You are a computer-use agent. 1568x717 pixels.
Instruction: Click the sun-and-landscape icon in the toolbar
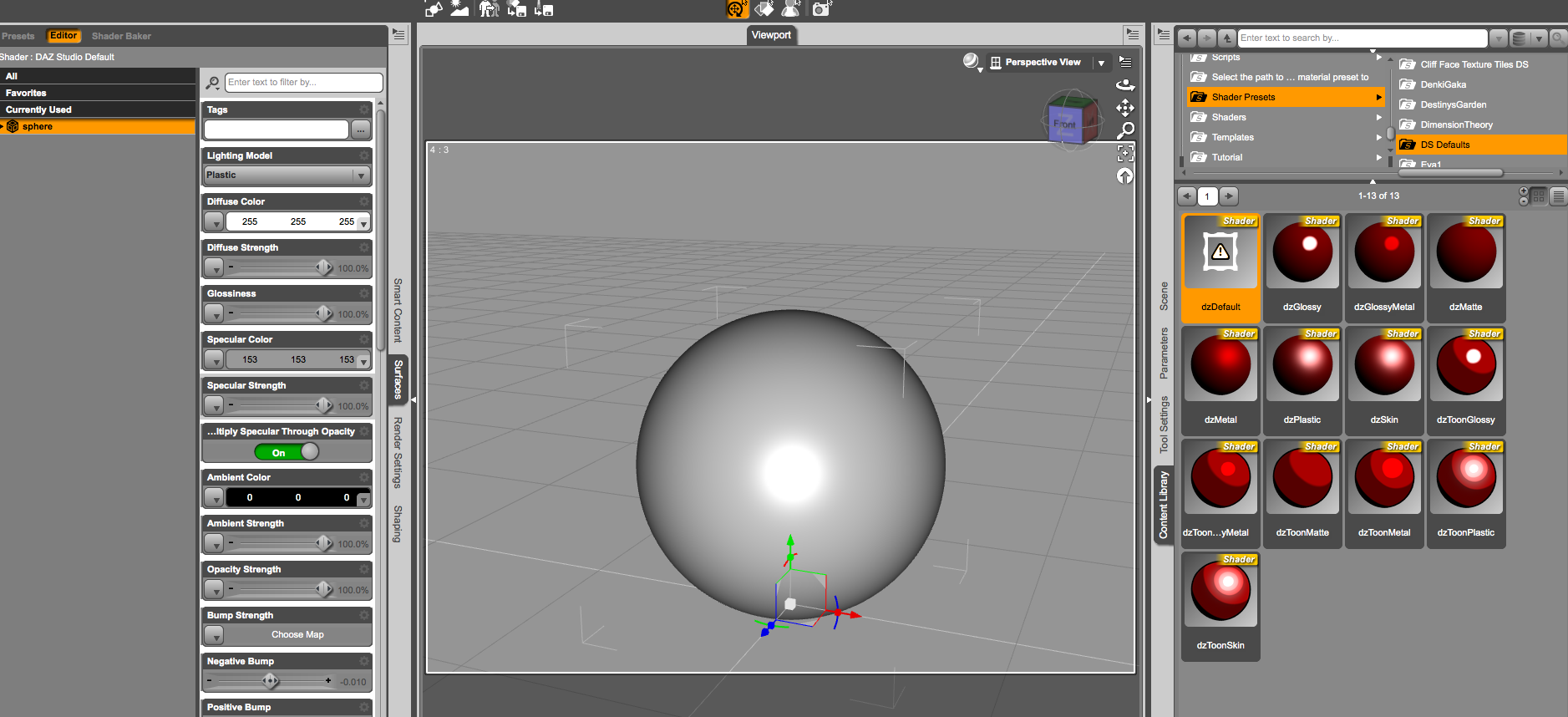coord(459,8)
